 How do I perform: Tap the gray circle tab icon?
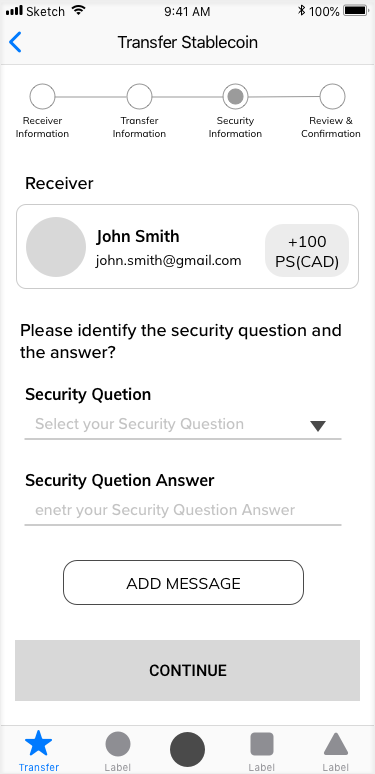[118, 744]
